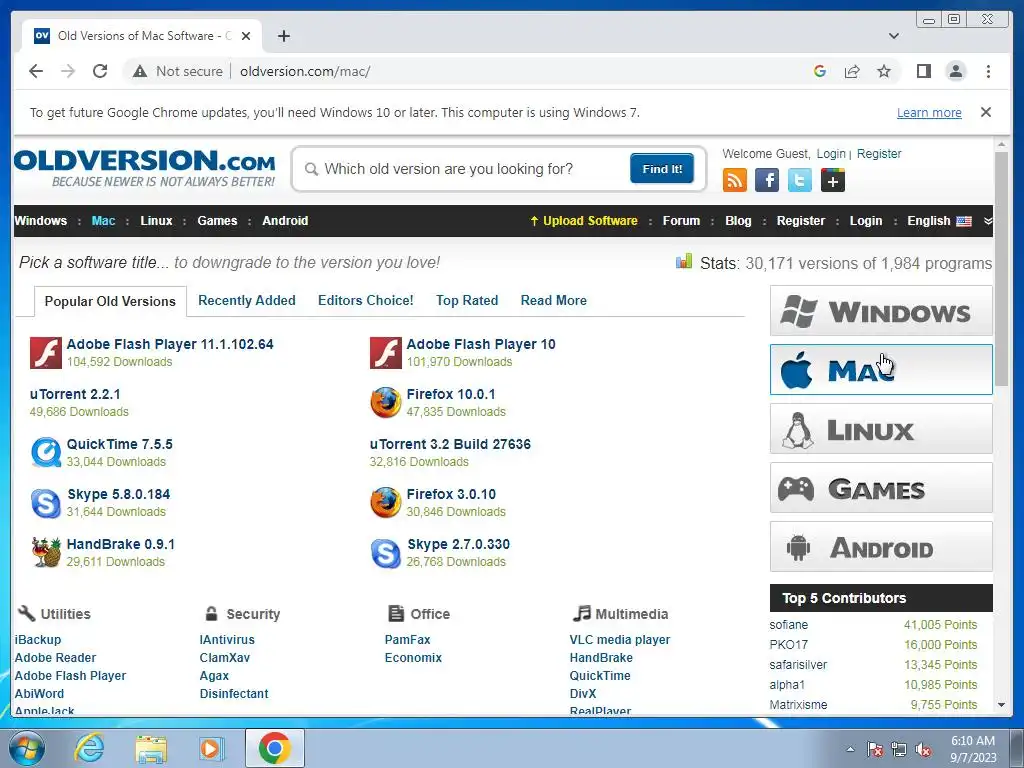Open the Blog link
The width and height of the screenshot is (1024, 768).
tap(738, 221)
